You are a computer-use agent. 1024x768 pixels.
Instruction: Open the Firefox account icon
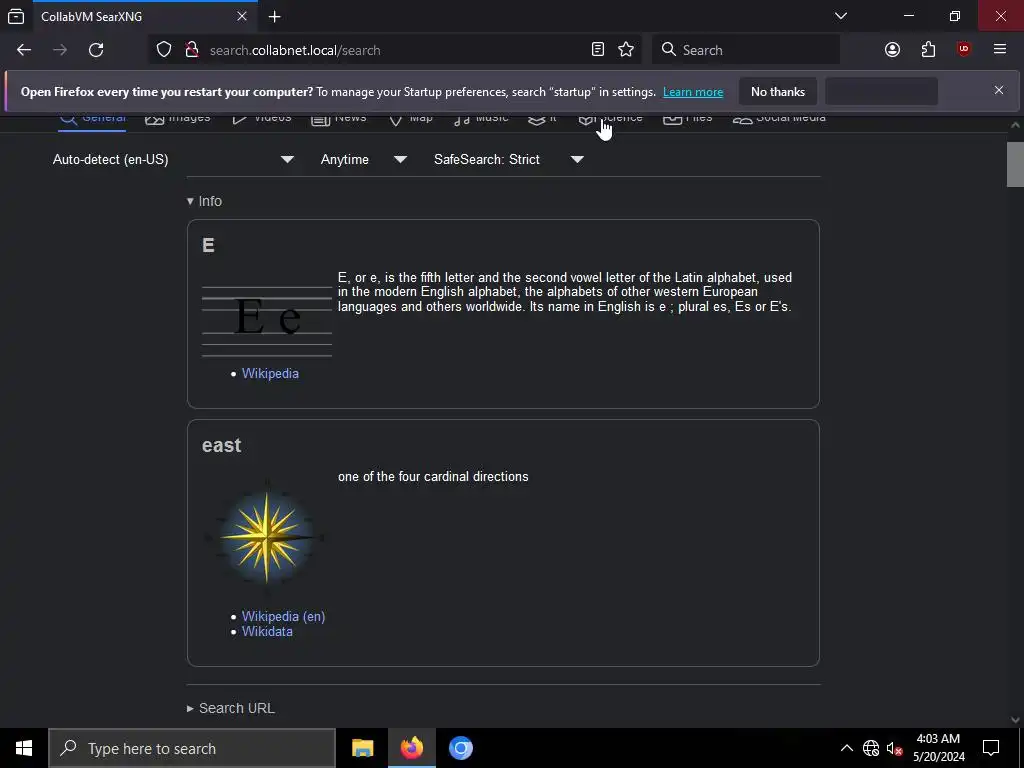coord(892,50)
